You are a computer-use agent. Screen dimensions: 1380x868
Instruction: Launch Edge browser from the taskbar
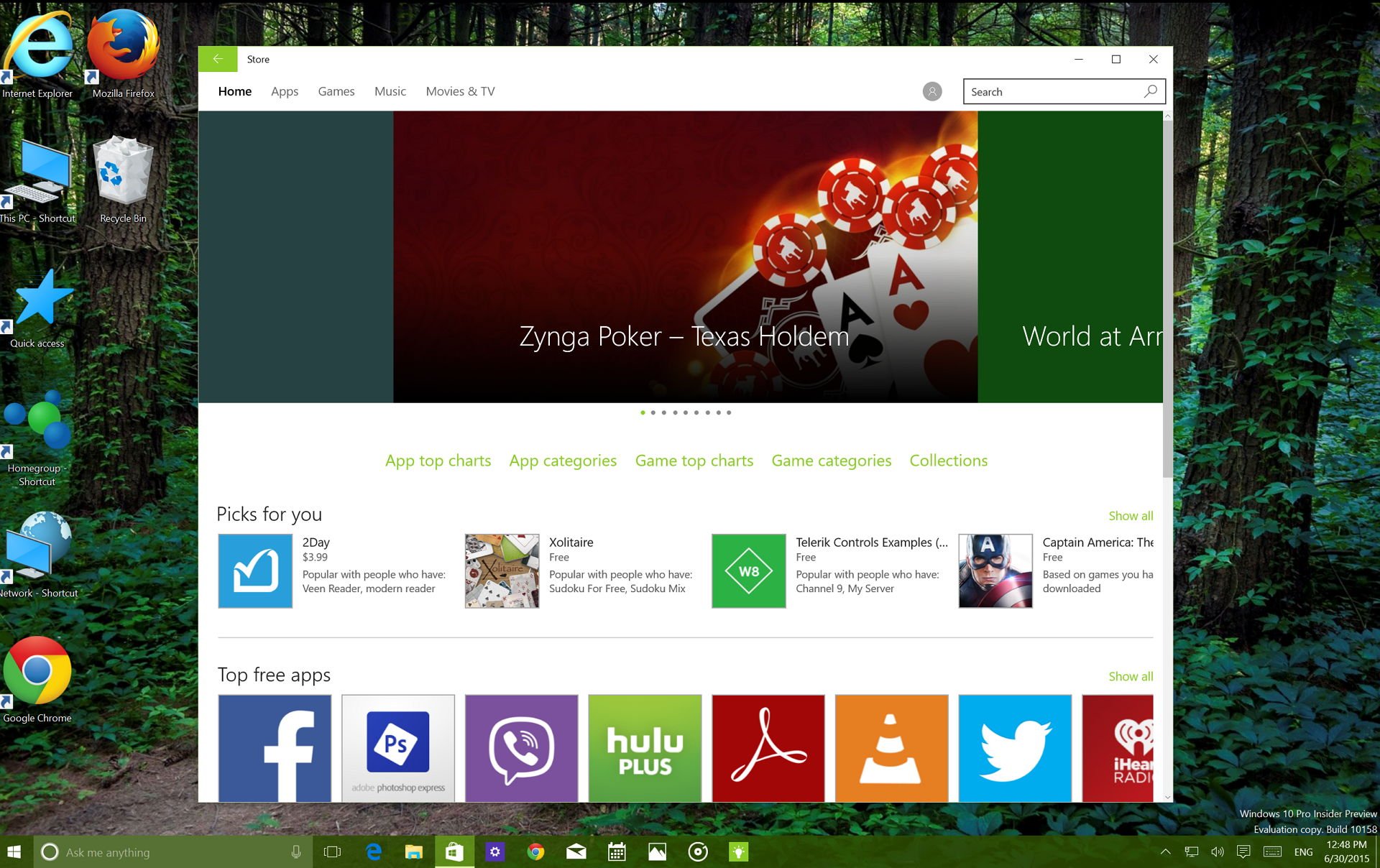pos(374,852)
